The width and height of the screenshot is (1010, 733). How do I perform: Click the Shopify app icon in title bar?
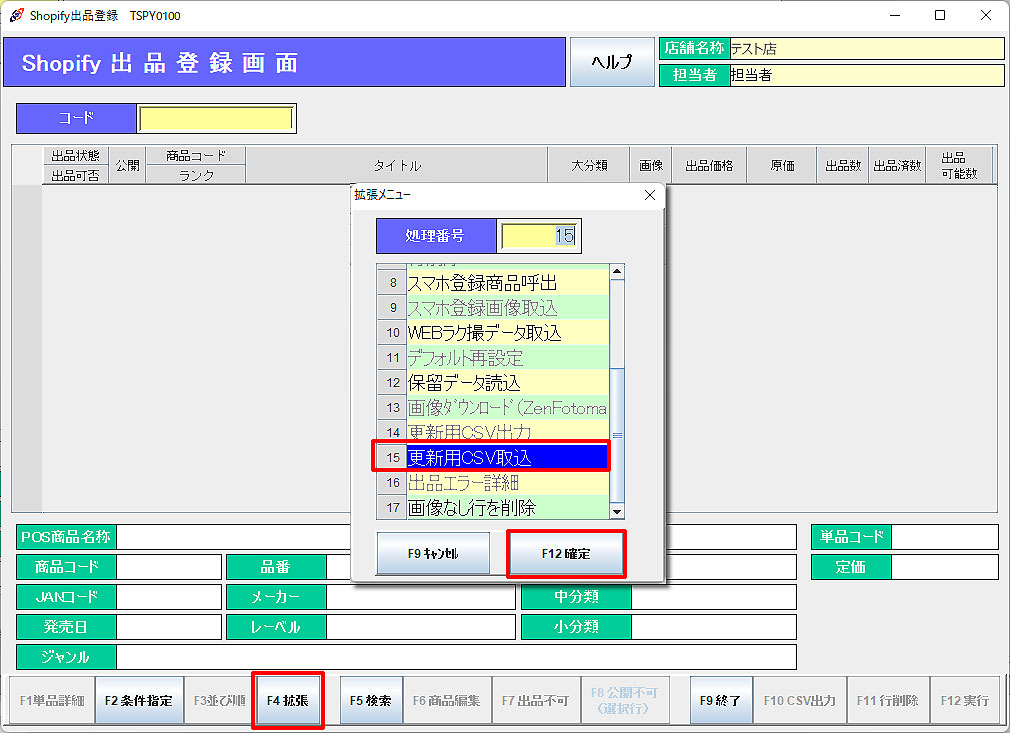(14, 16)
